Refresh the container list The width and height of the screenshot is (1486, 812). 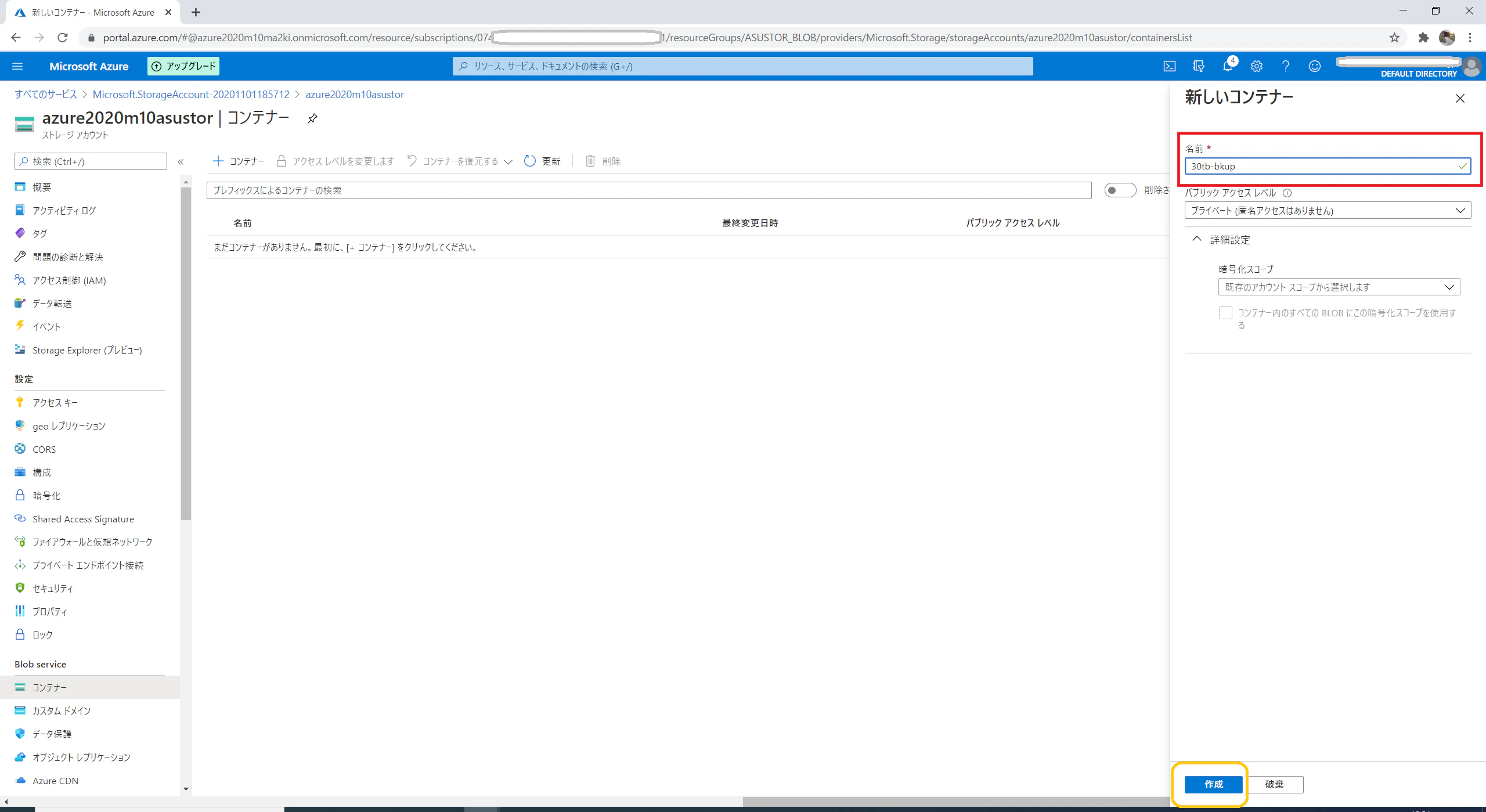(542, 161)
